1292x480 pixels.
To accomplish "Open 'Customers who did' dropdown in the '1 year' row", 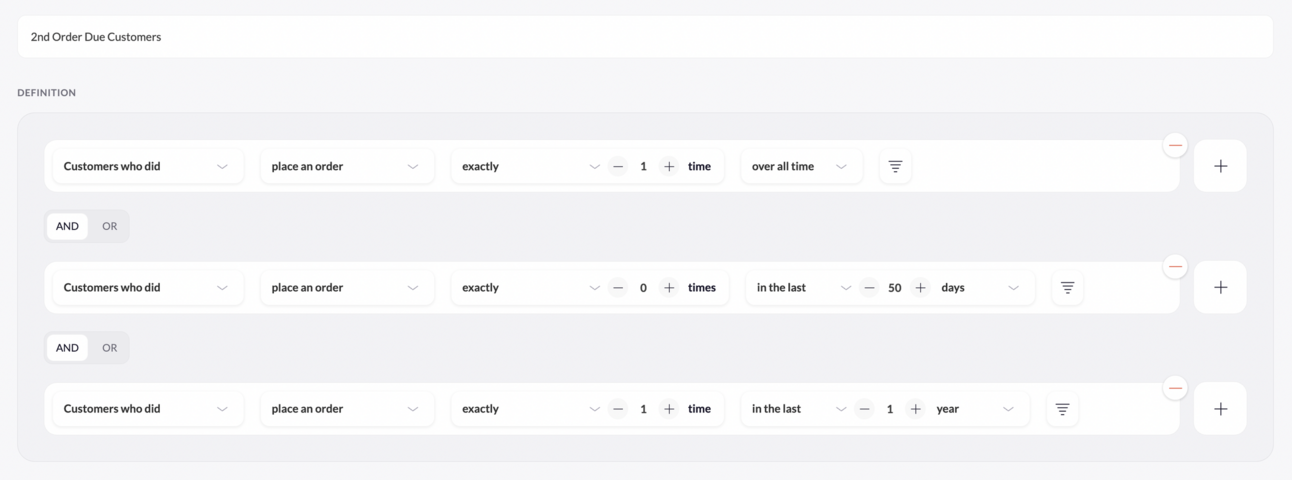I will tap(148, 409).
